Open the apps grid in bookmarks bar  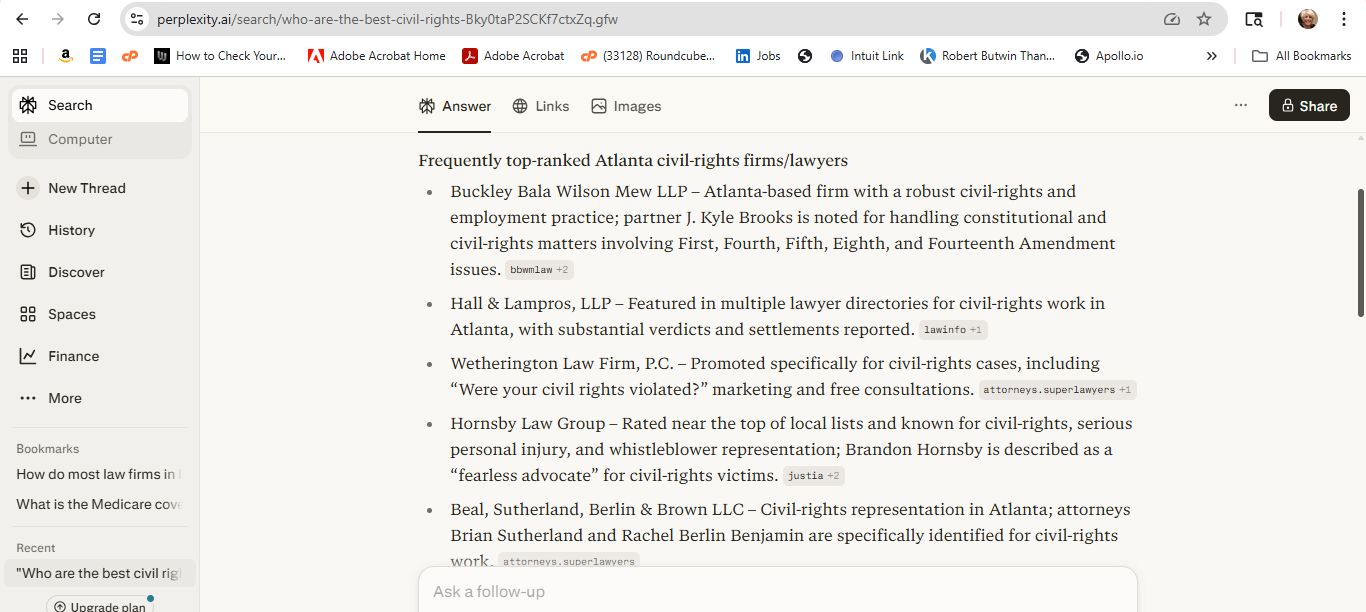coord(20,56)
